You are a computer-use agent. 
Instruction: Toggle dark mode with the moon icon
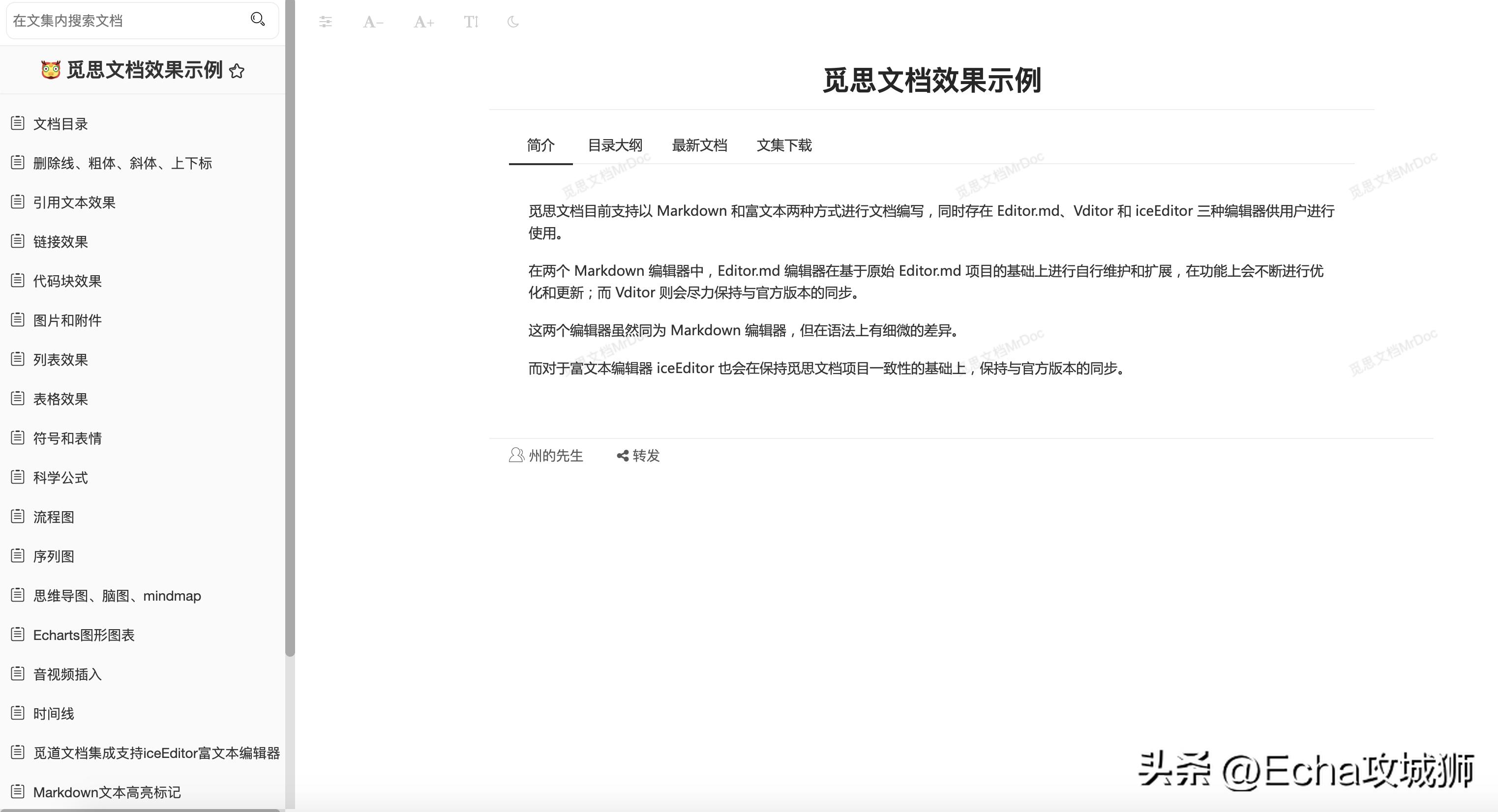coord(512,22)
